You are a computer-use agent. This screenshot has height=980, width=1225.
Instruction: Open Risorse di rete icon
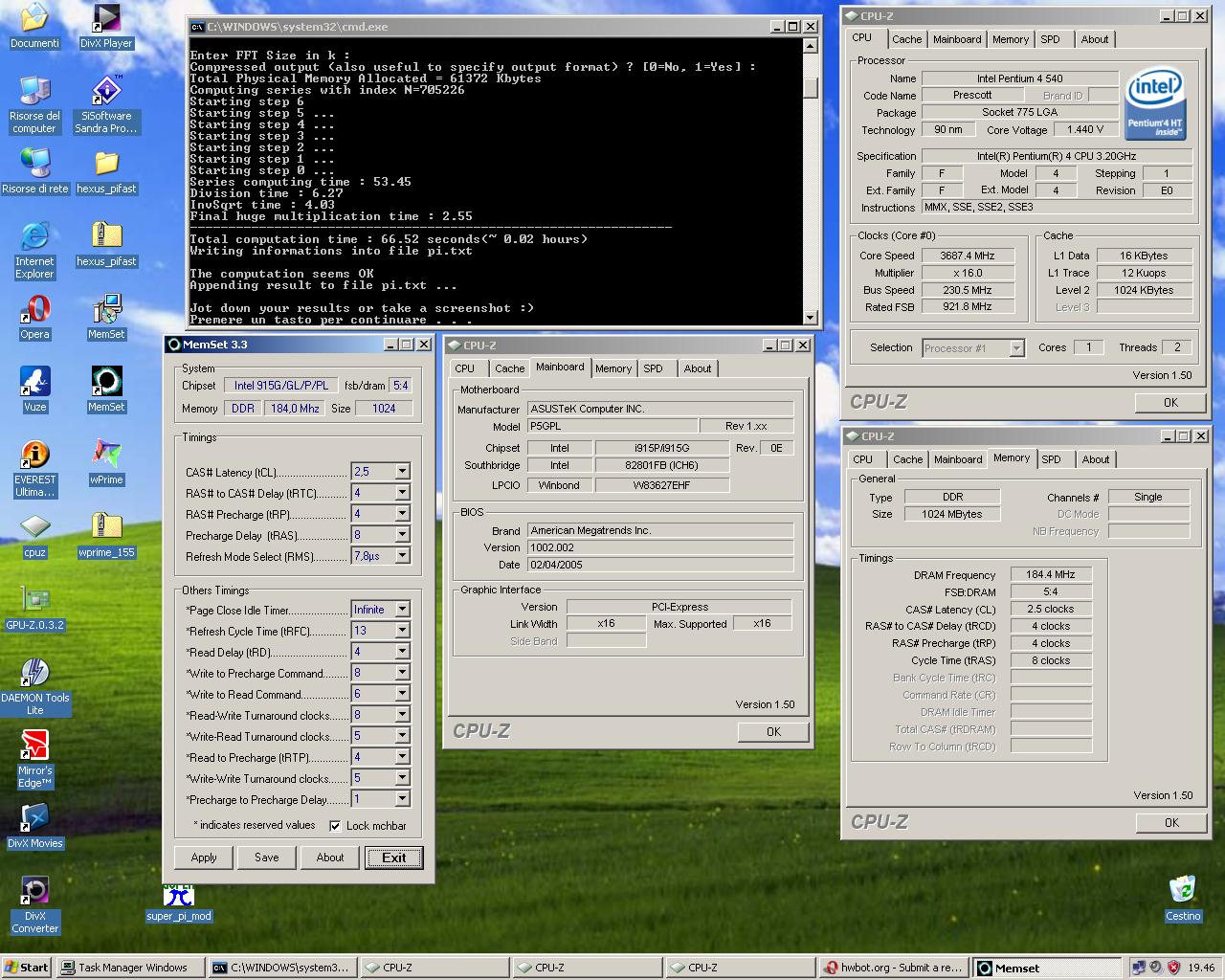click(34, 171)
